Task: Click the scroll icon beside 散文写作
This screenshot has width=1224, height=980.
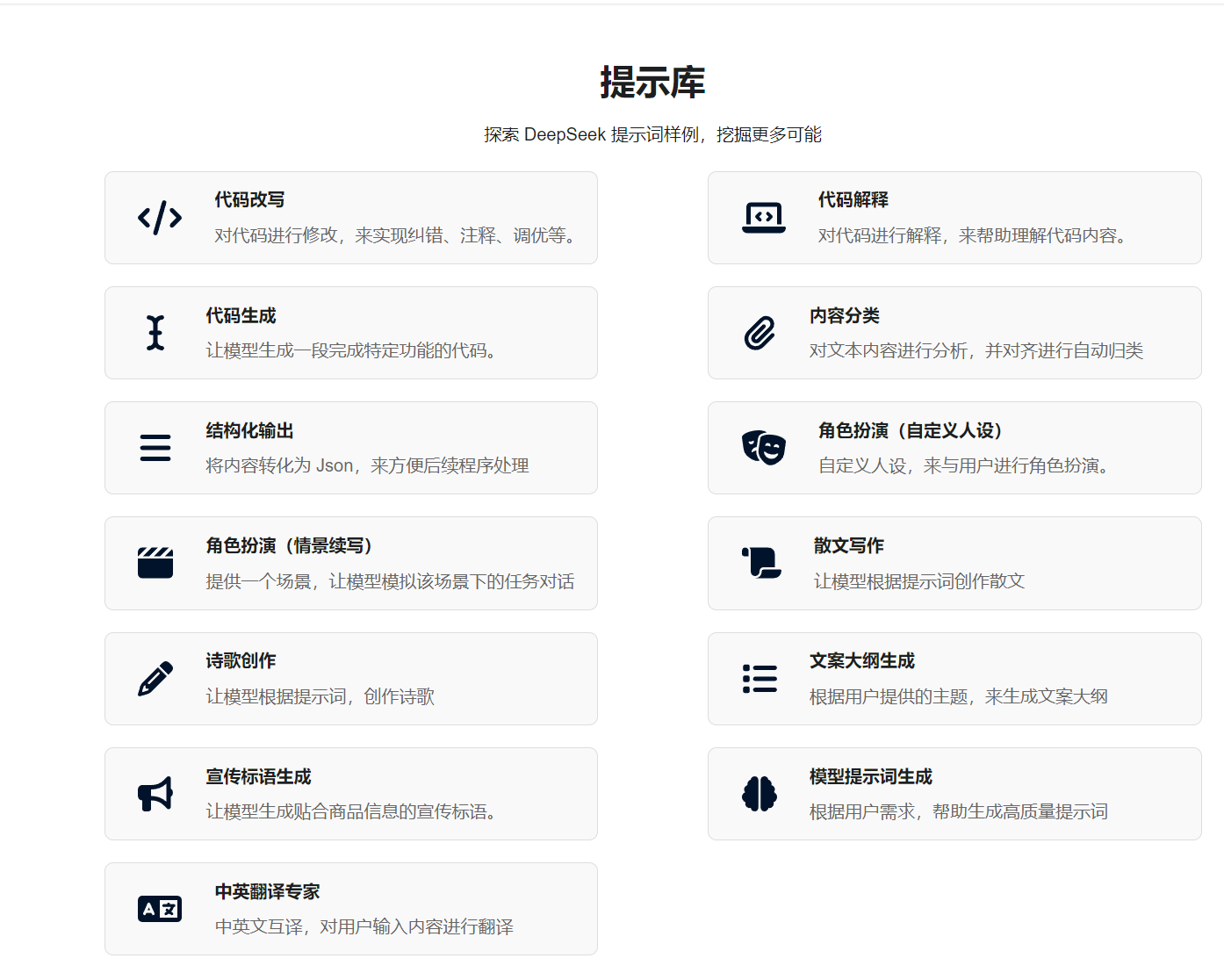Action: pos(761,563)
